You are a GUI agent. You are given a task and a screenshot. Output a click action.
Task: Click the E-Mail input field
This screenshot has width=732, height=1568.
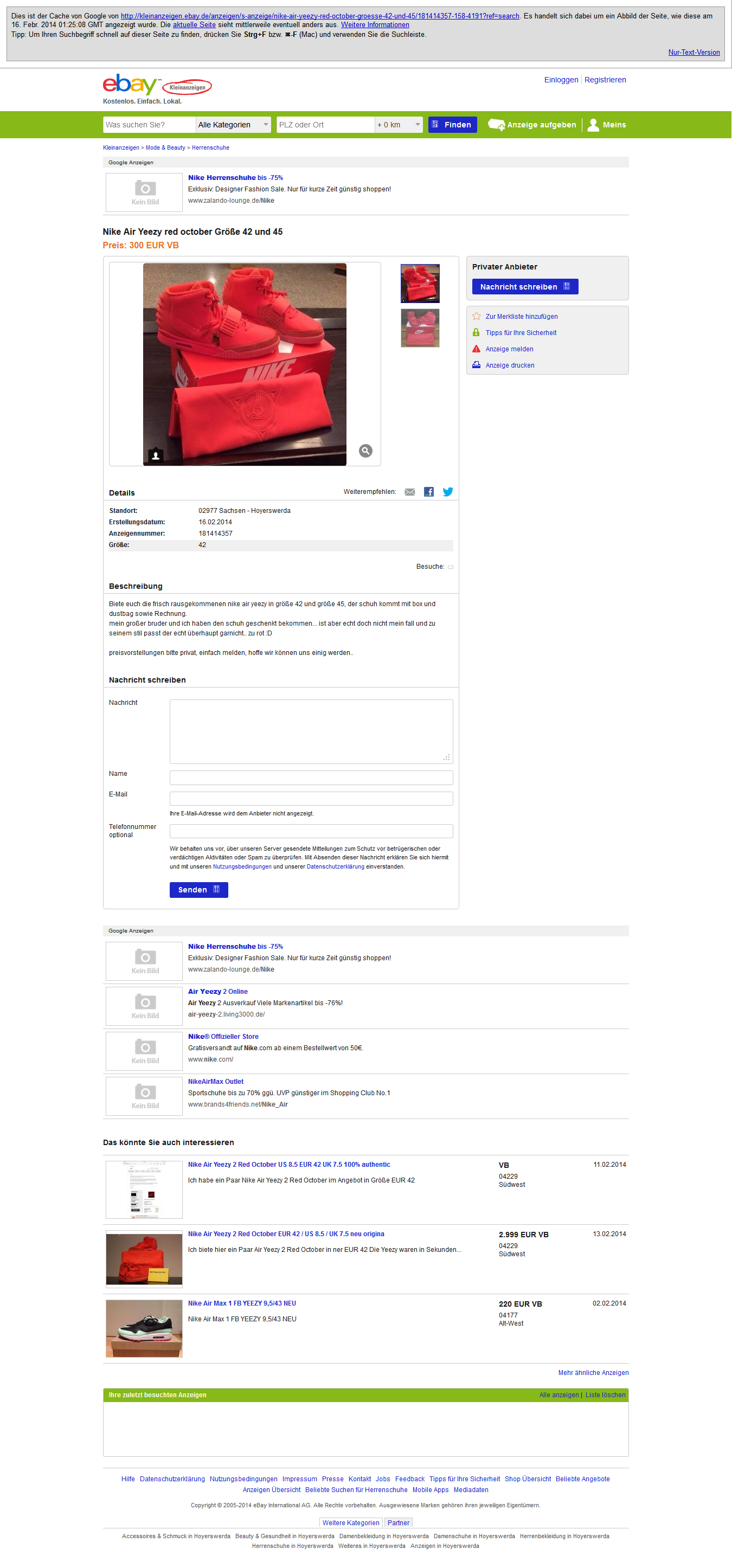[x=311, y=798]
